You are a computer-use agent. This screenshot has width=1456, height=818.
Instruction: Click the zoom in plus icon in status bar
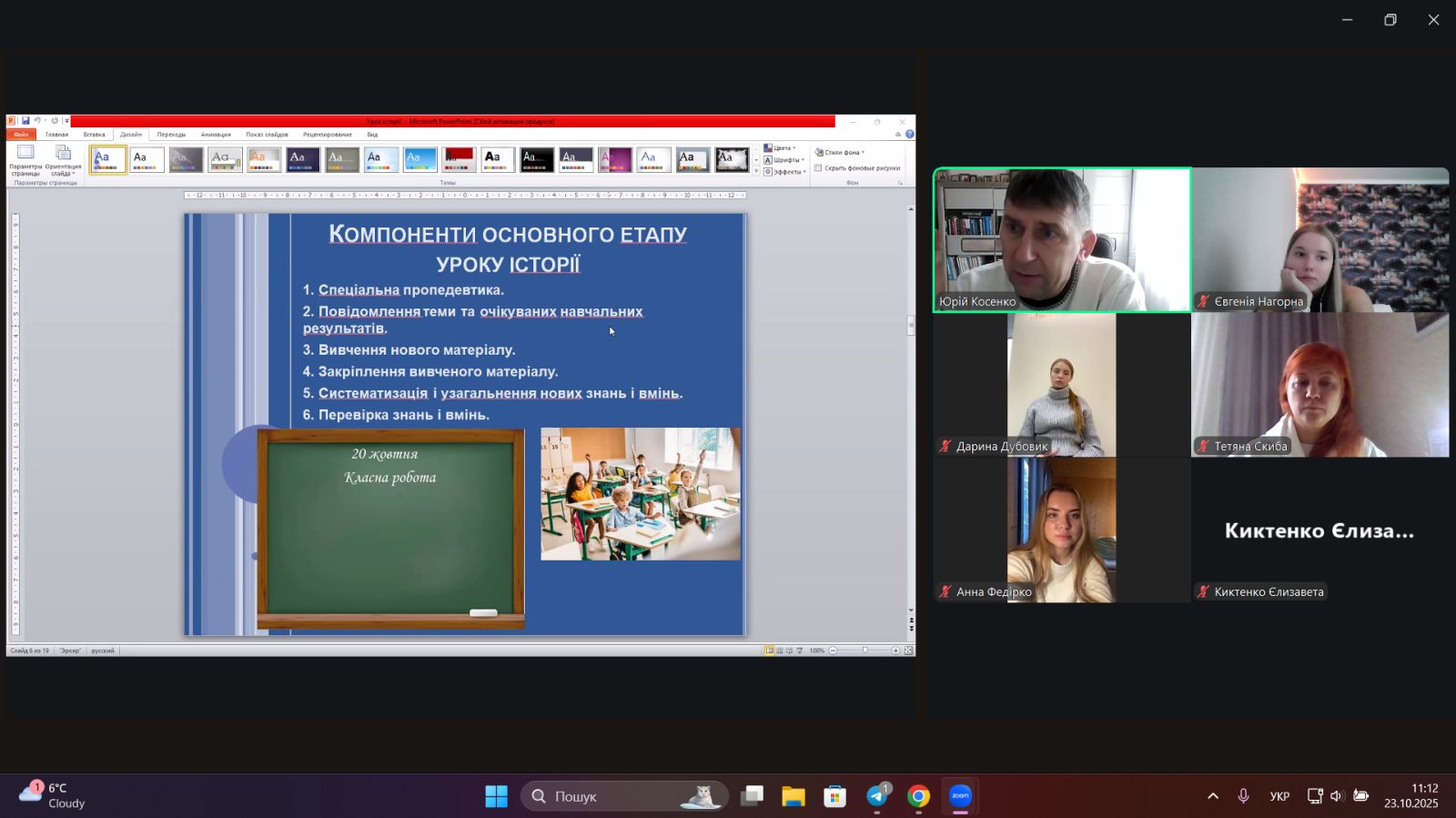(x=895, y=651)
